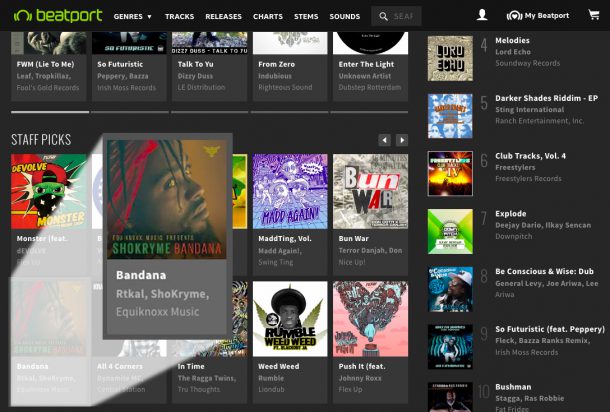
Task: Open the Genres dropdown menu
Action: [x=132, y=16]
